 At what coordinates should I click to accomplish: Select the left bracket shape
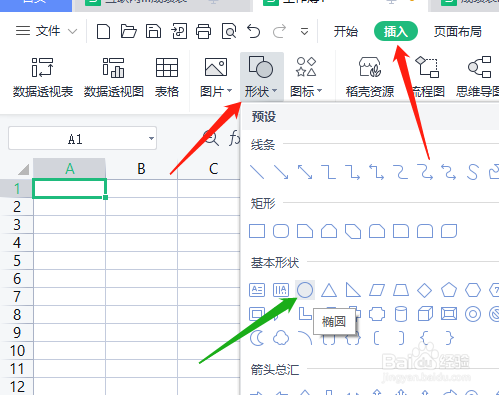coord(377,338)
